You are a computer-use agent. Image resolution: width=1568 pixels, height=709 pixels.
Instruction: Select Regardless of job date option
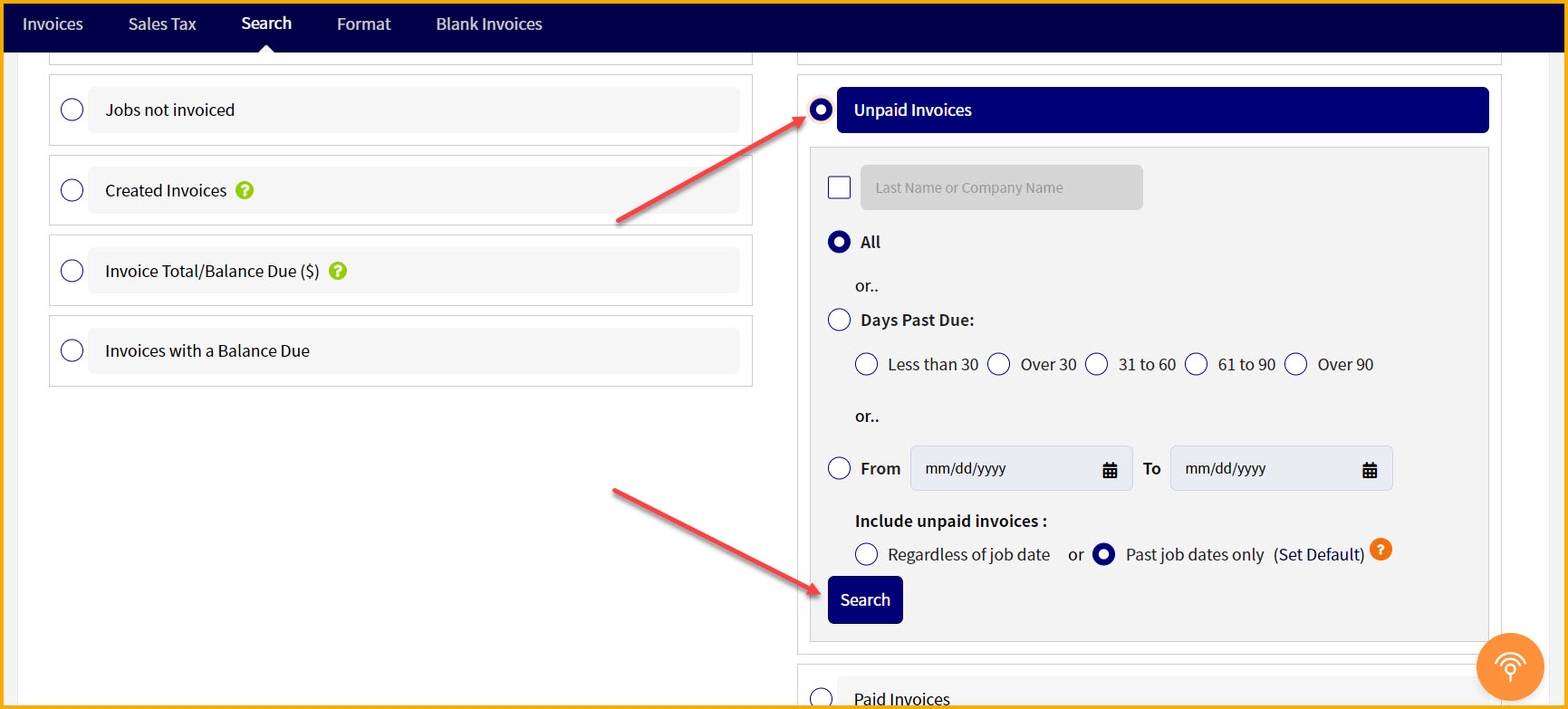(867, 554)
